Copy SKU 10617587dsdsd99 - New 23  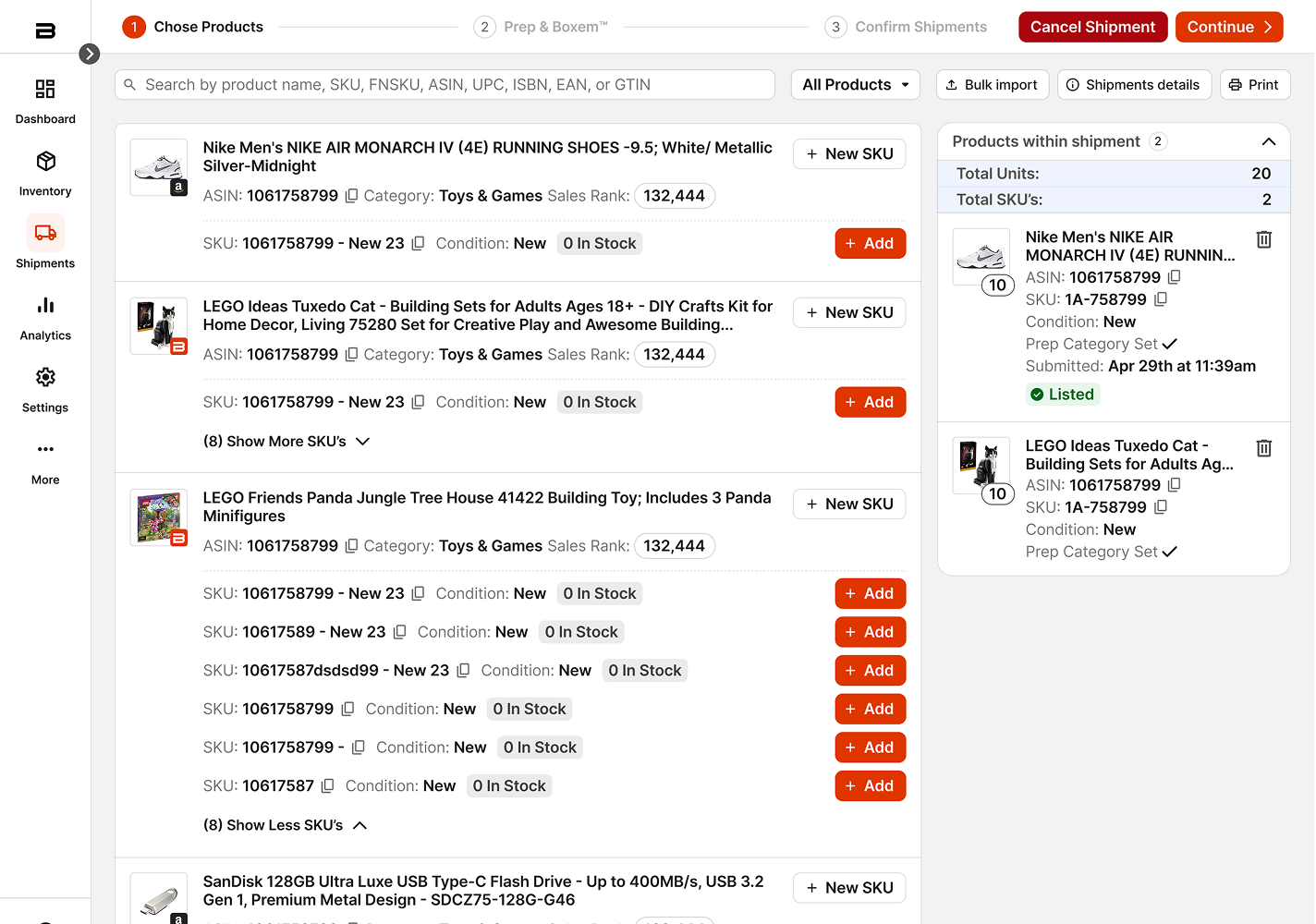point(463,671)
